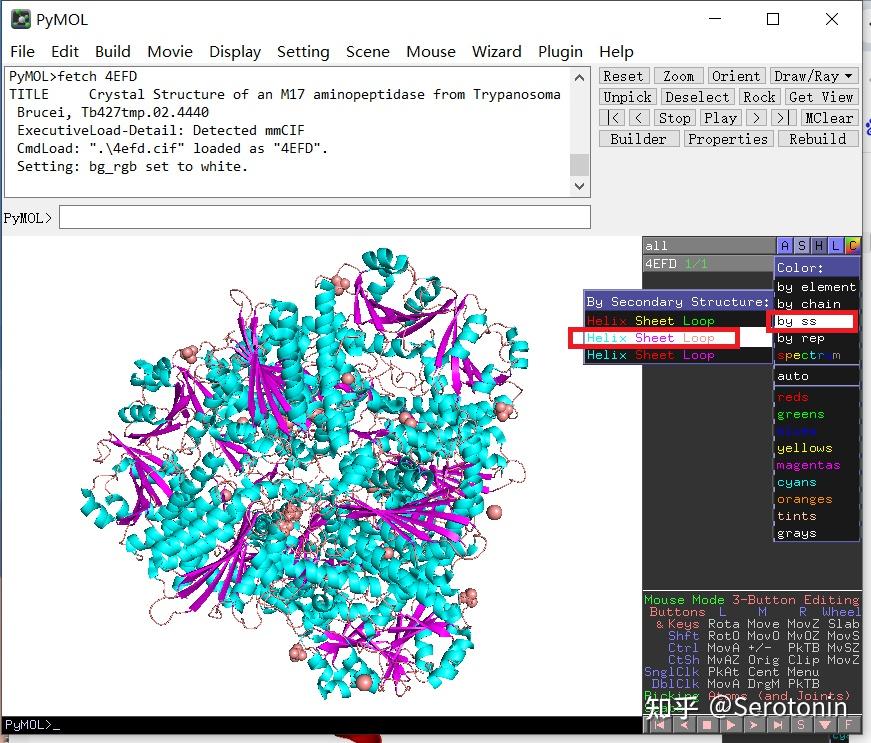Viewport: 871px width, 743px height.
Task: Select red Helix yellow Sheet green Loop scheme
Action: coord(677,321)
